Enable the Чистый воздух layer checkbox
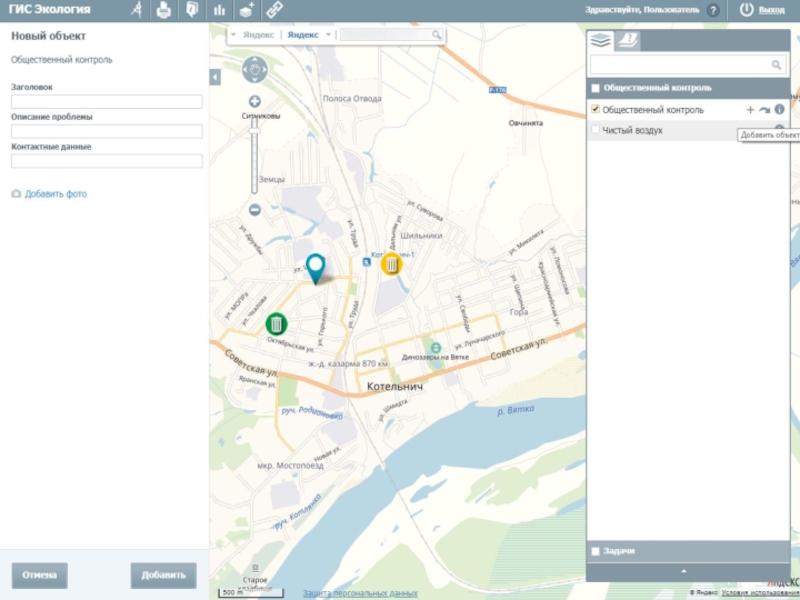Screen dimensions: 800x600 point(596,130)
